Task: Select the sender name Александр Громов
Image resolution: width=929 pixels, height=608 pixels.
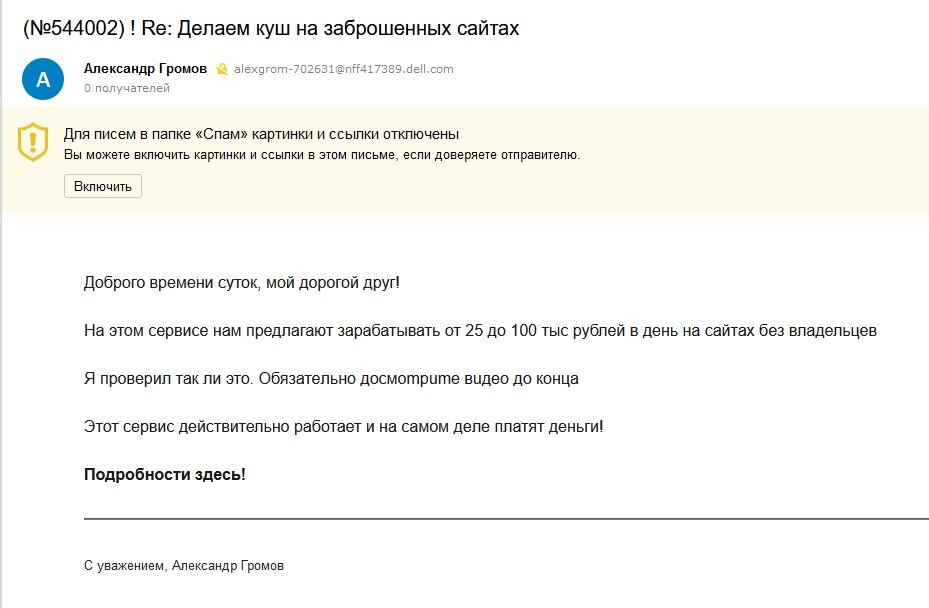Action: click(x=146, y=68)
